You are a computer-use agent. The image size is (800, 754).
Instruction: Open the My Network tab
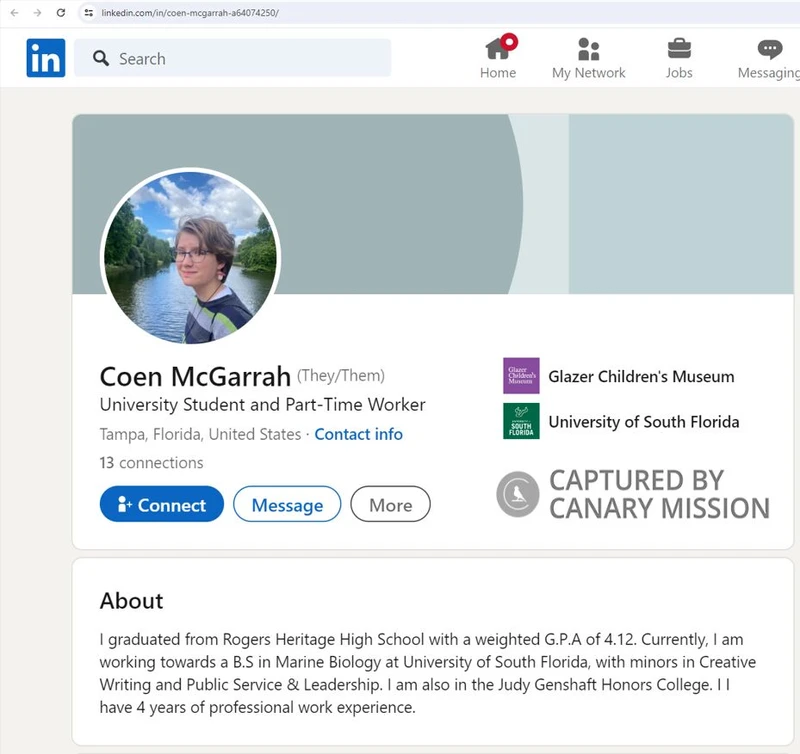[588, 58]
